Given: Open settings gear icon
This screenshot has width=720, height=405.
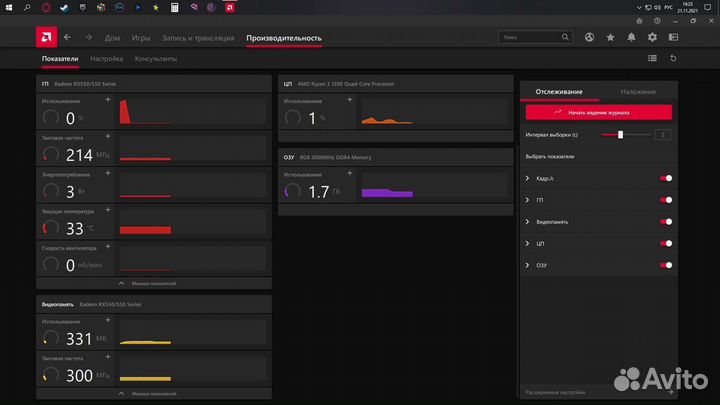Looking at the screenshot, I should (652, 37).
